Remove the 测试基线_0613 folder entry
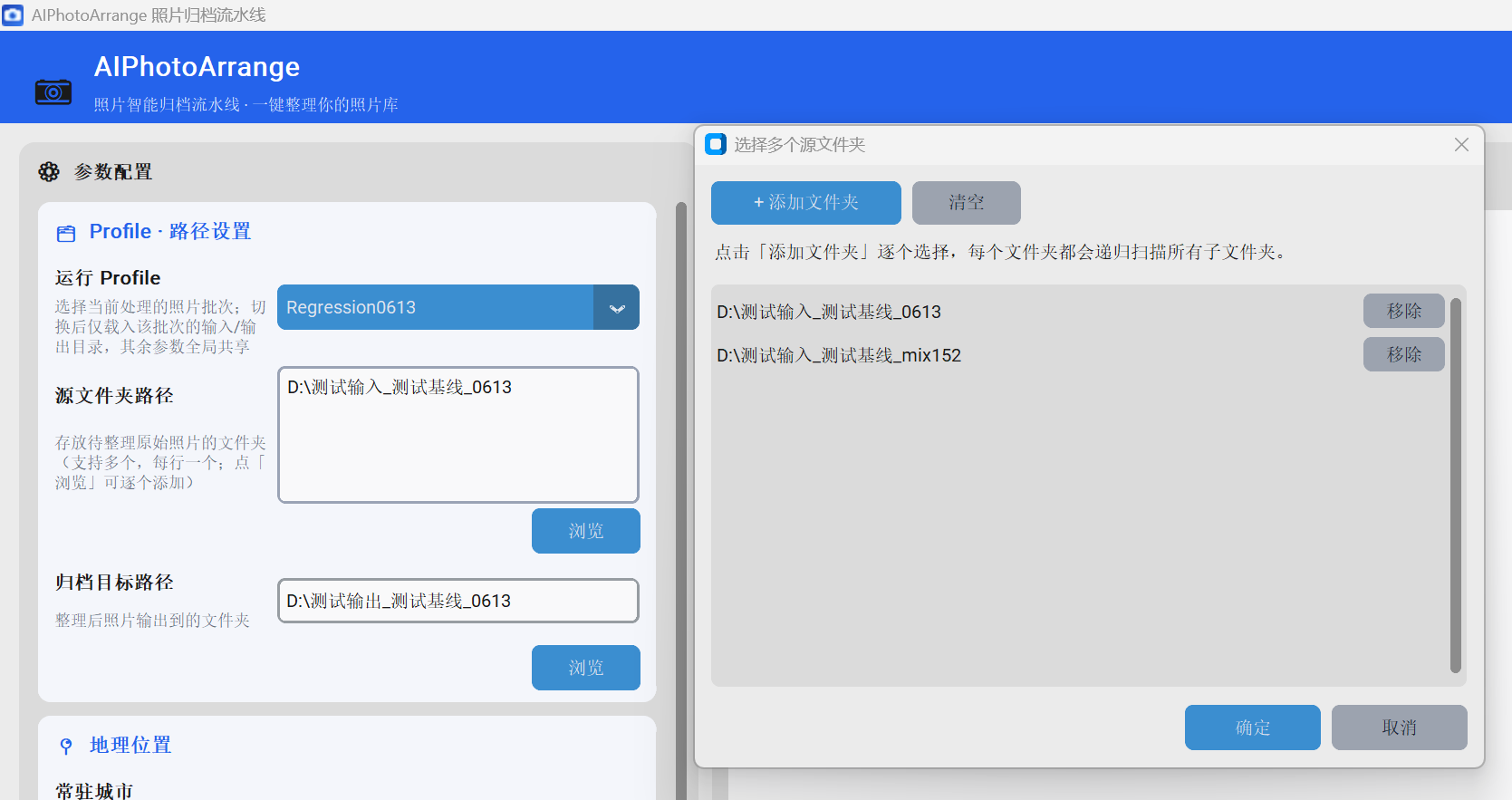1512x800 pixels. pos(1404,311)
